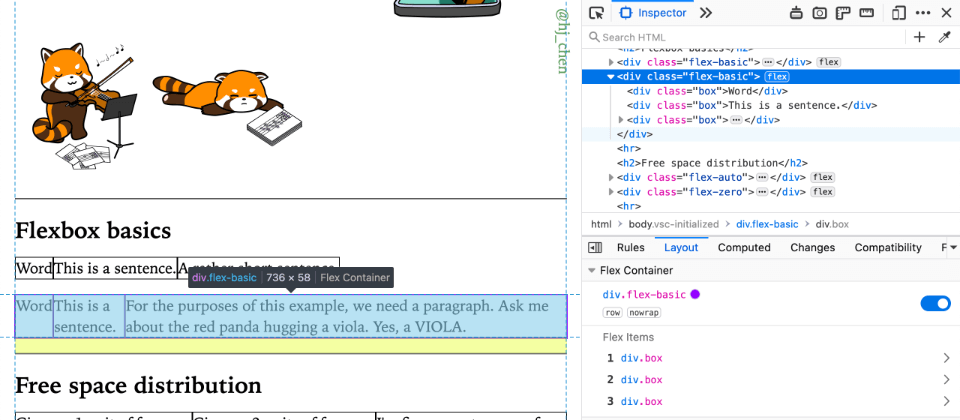Expand the div class flex-zero node
This screenshot has width=960, height=420.
click(610, 192)
